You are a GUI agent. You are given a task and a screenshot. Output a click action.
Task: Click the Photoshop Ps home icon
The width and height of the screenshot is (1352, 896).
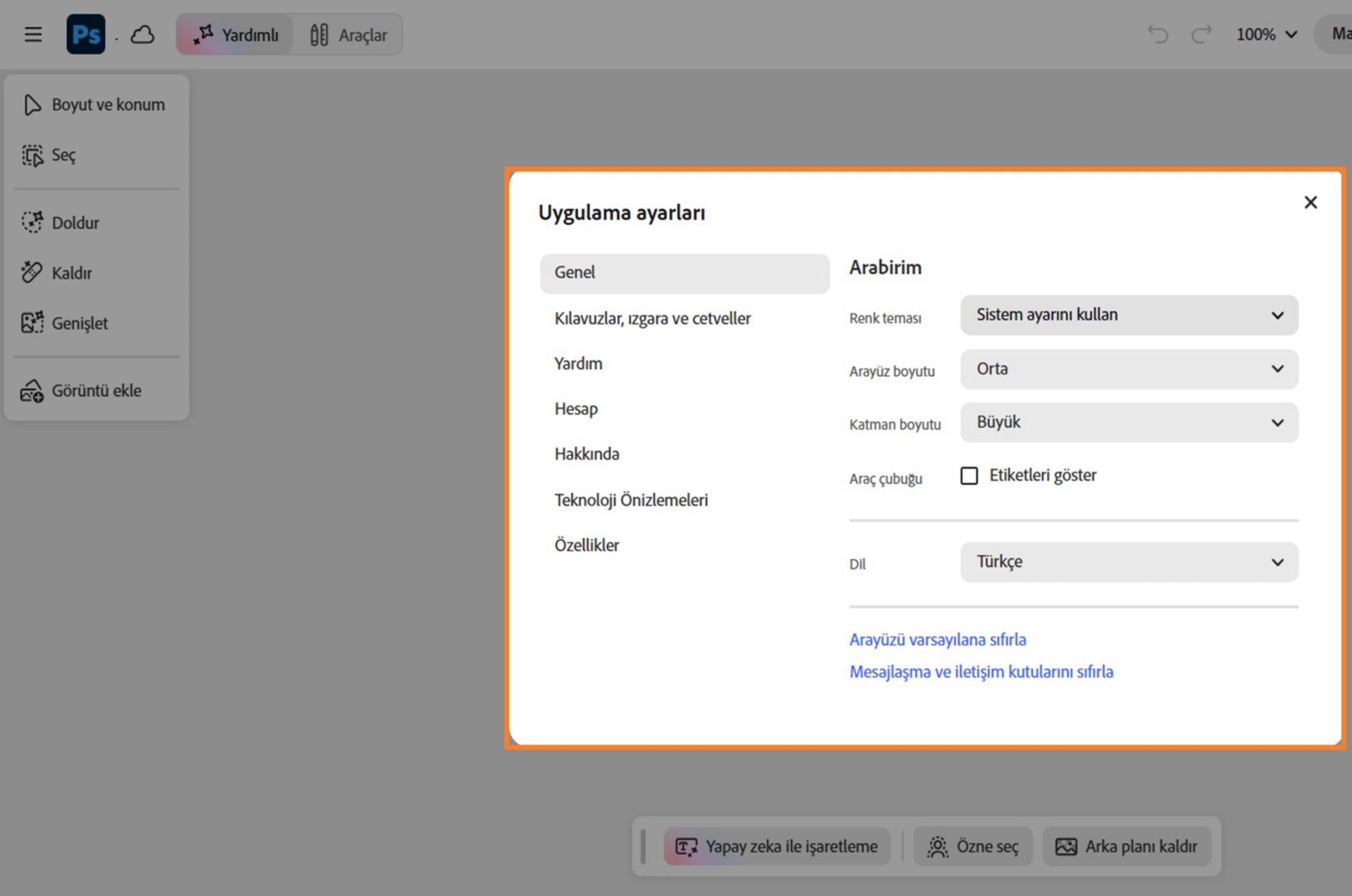click(x=86, y=34)
